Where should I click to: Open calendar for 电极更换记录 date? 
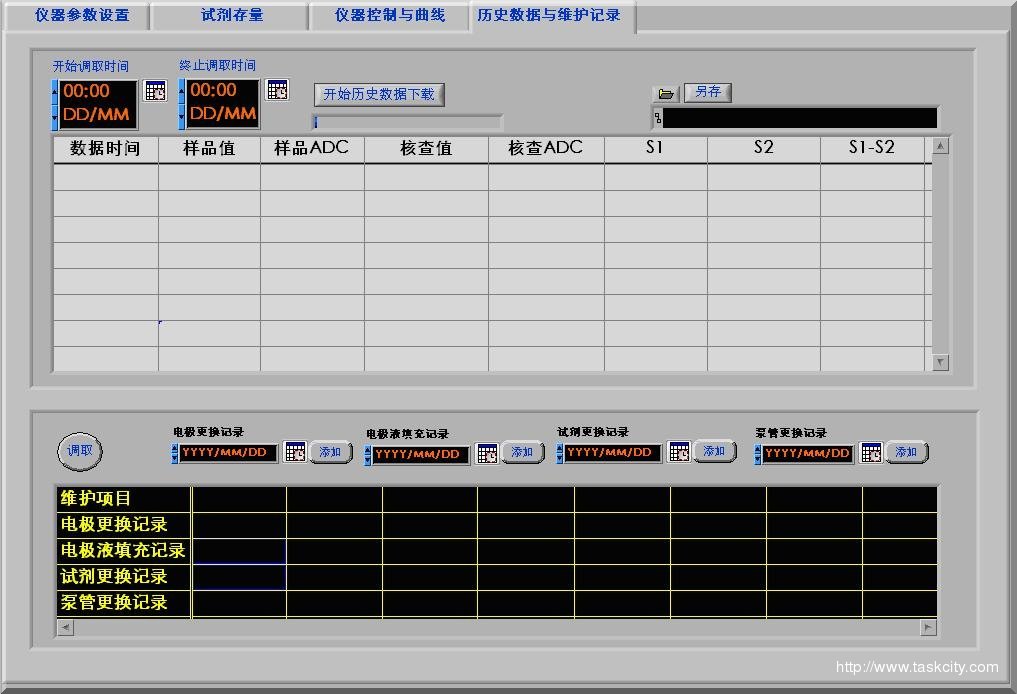coord(295,452)
